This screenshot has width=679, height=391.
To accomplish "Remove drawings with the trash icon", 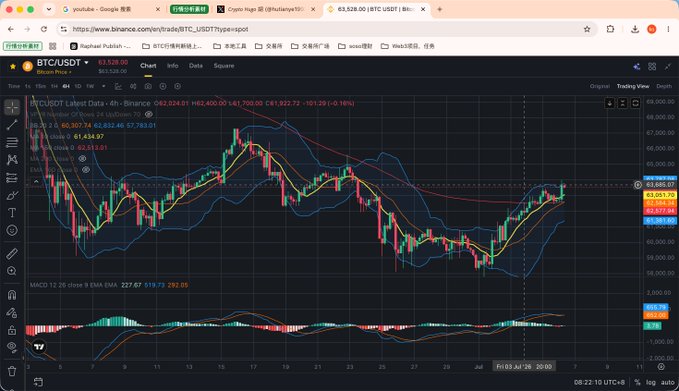I will click(12, 371).
